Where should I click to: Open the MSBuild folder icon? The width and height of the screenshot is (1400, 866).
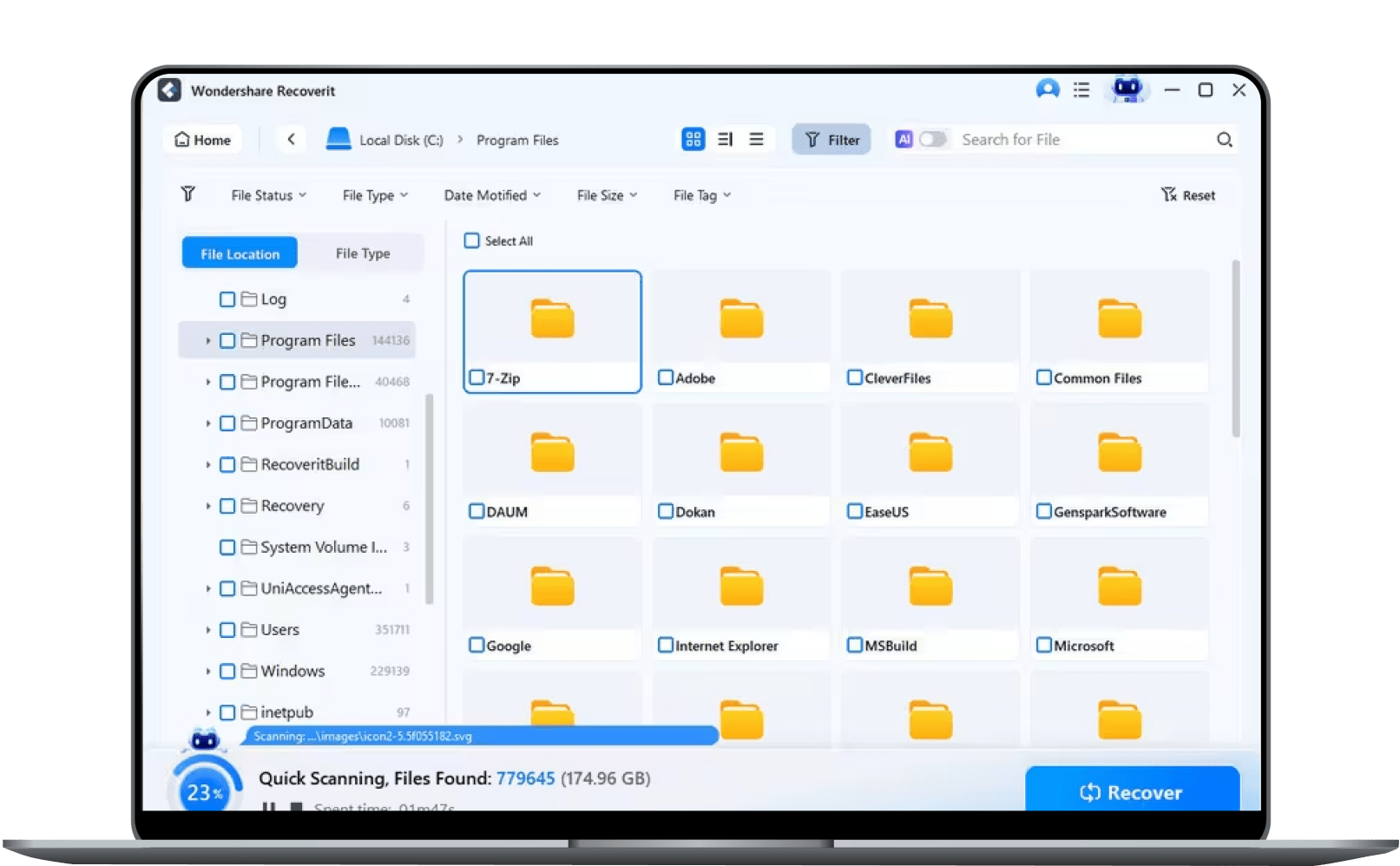(x=930, y=587)
